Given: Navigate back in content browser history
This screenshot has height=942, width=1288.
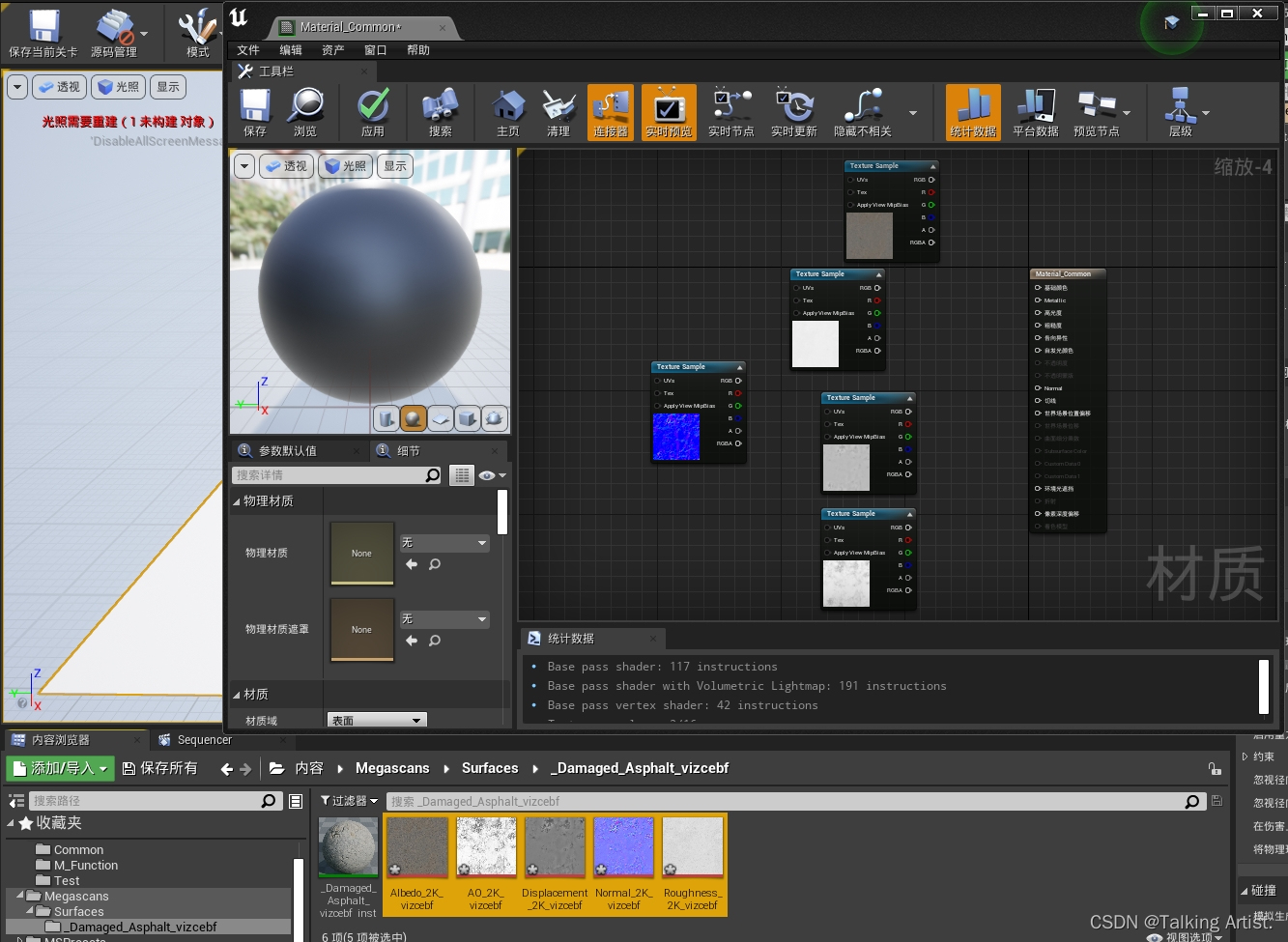Looking at the screenshot, I should (227, 769).
